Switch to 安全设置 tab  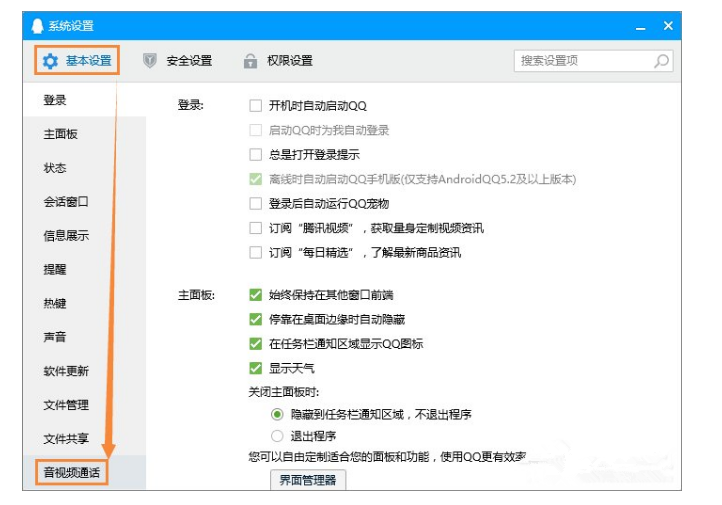[x=188, y=61]
